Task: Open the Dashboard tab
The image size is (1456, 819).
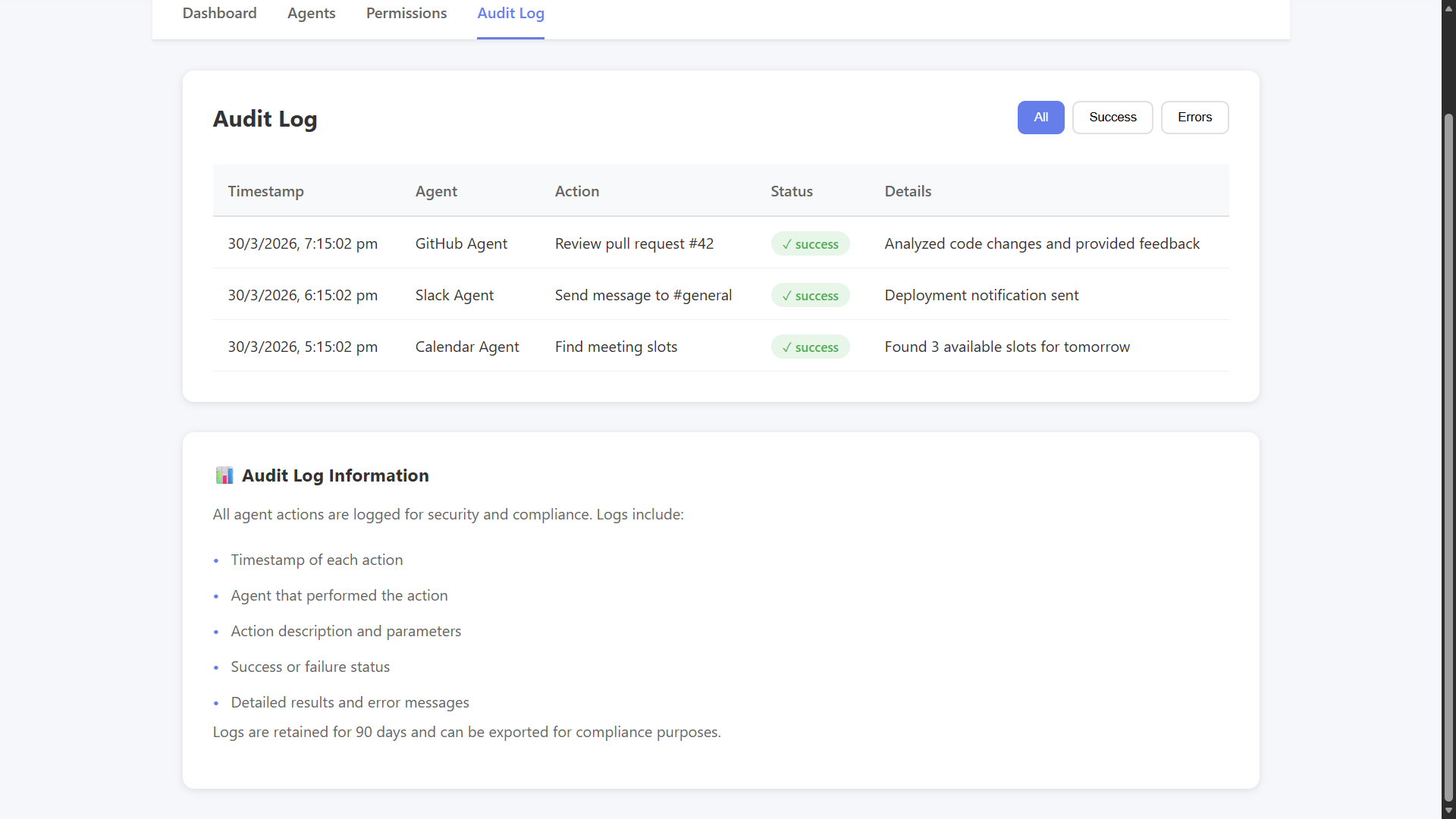Action: tap(219, 13)
